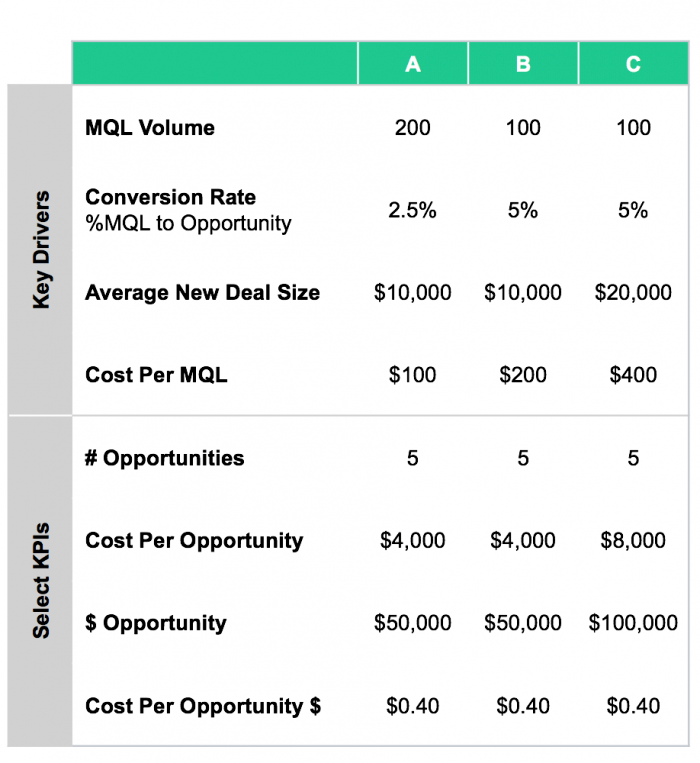700x763 pixels.
Task: Click the 2.5% conversion rate cell
Action: click(x=412, y=210)
